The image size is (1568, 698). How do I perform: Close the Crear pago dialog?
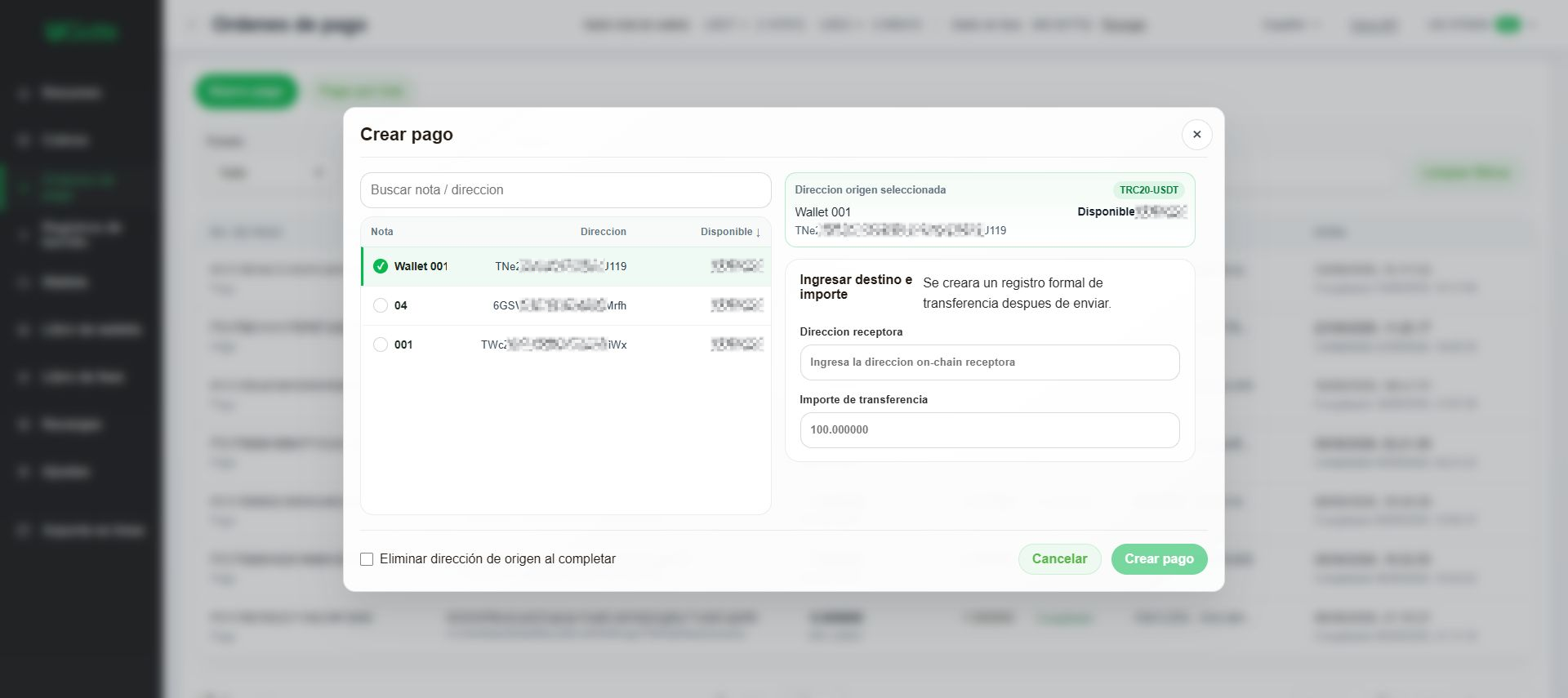click(1196, 135)
